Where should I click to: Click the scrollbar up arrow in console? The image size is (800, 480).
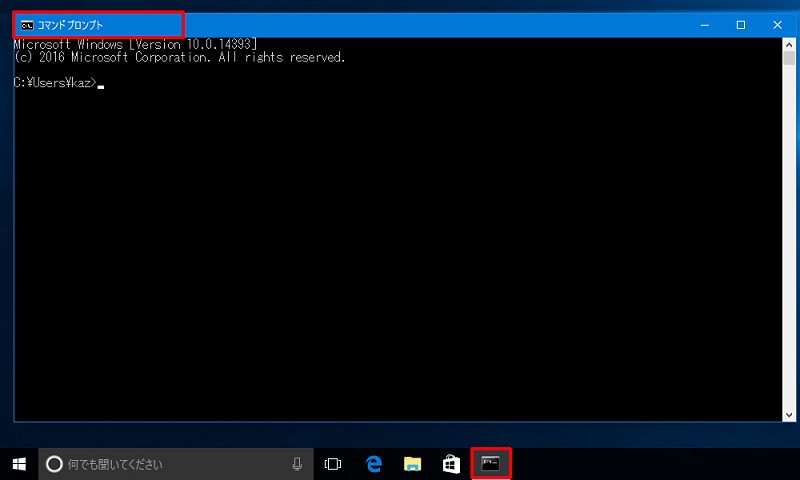click(789, 44)
